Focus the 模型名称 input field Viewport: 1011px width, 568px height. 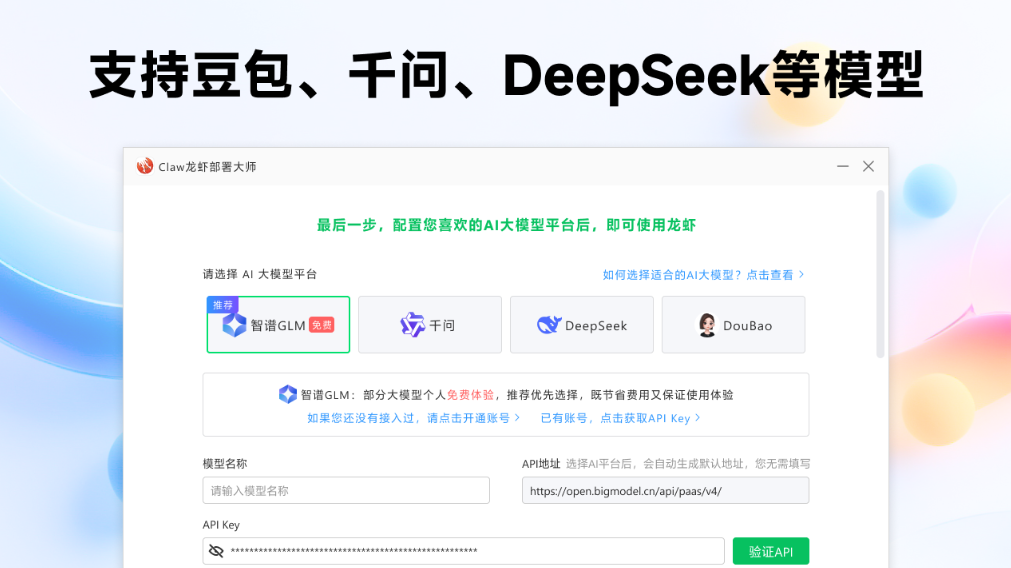[x=346, y=491]
